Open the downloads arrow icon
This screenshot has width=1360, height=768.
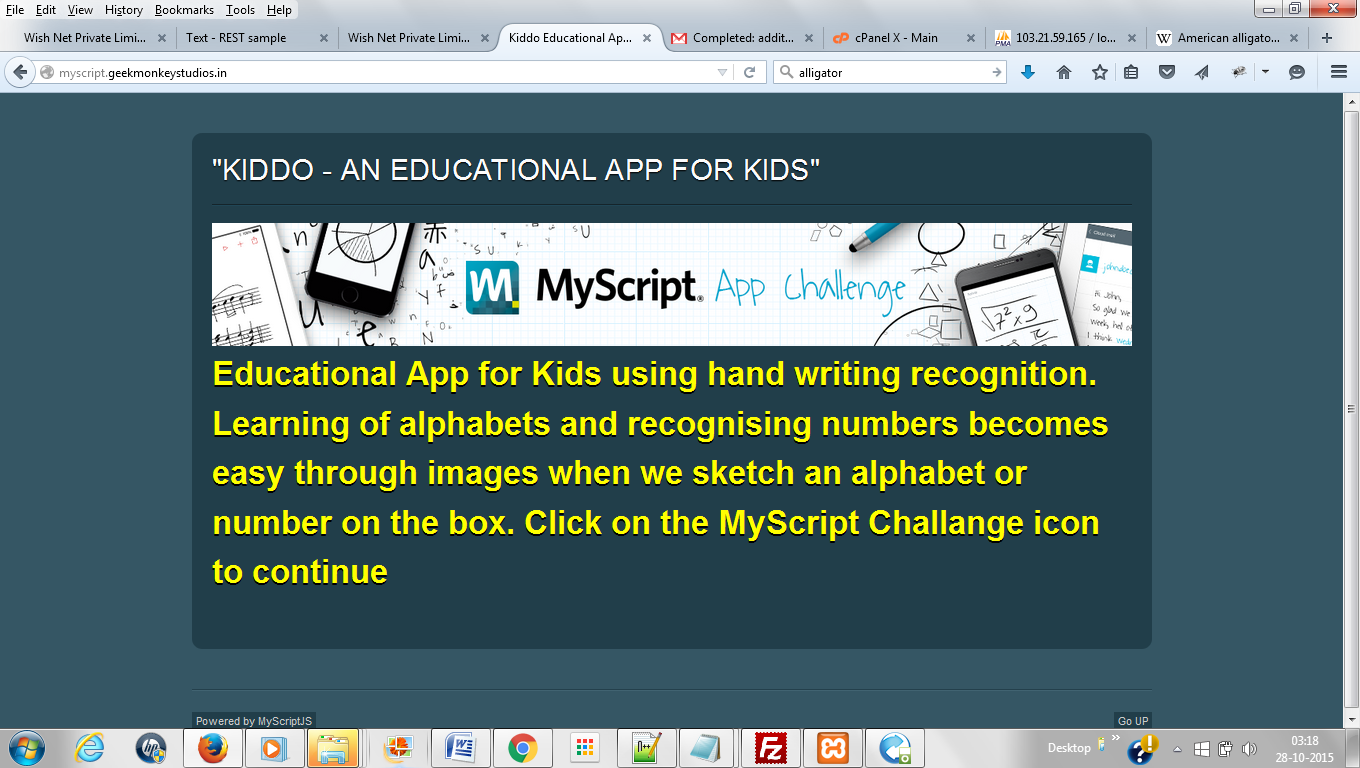1027,72
